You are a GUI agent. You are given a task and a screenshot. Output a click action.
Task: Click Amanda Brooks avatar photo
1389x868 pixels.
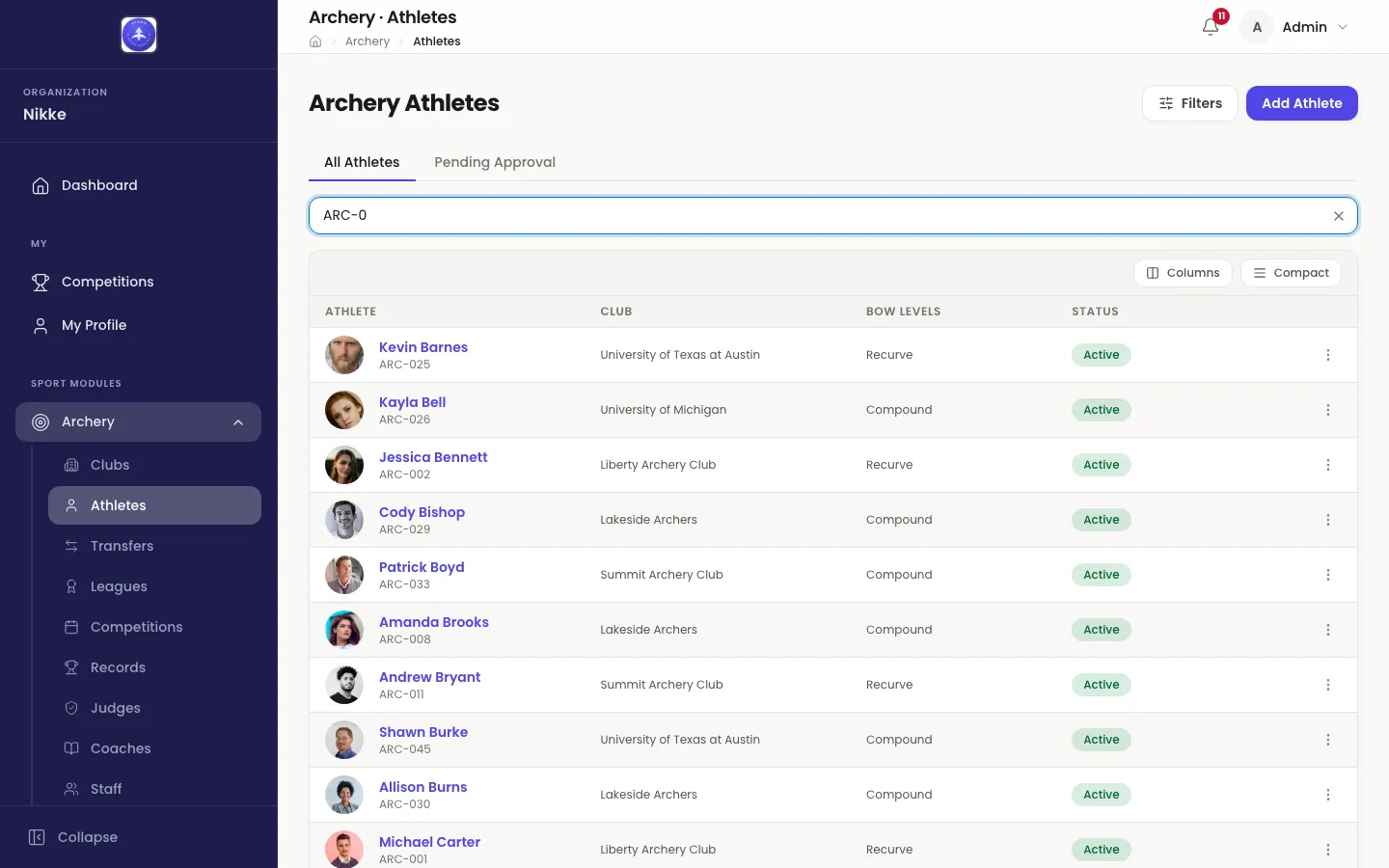pyautogui.click(x=344, y=630)
